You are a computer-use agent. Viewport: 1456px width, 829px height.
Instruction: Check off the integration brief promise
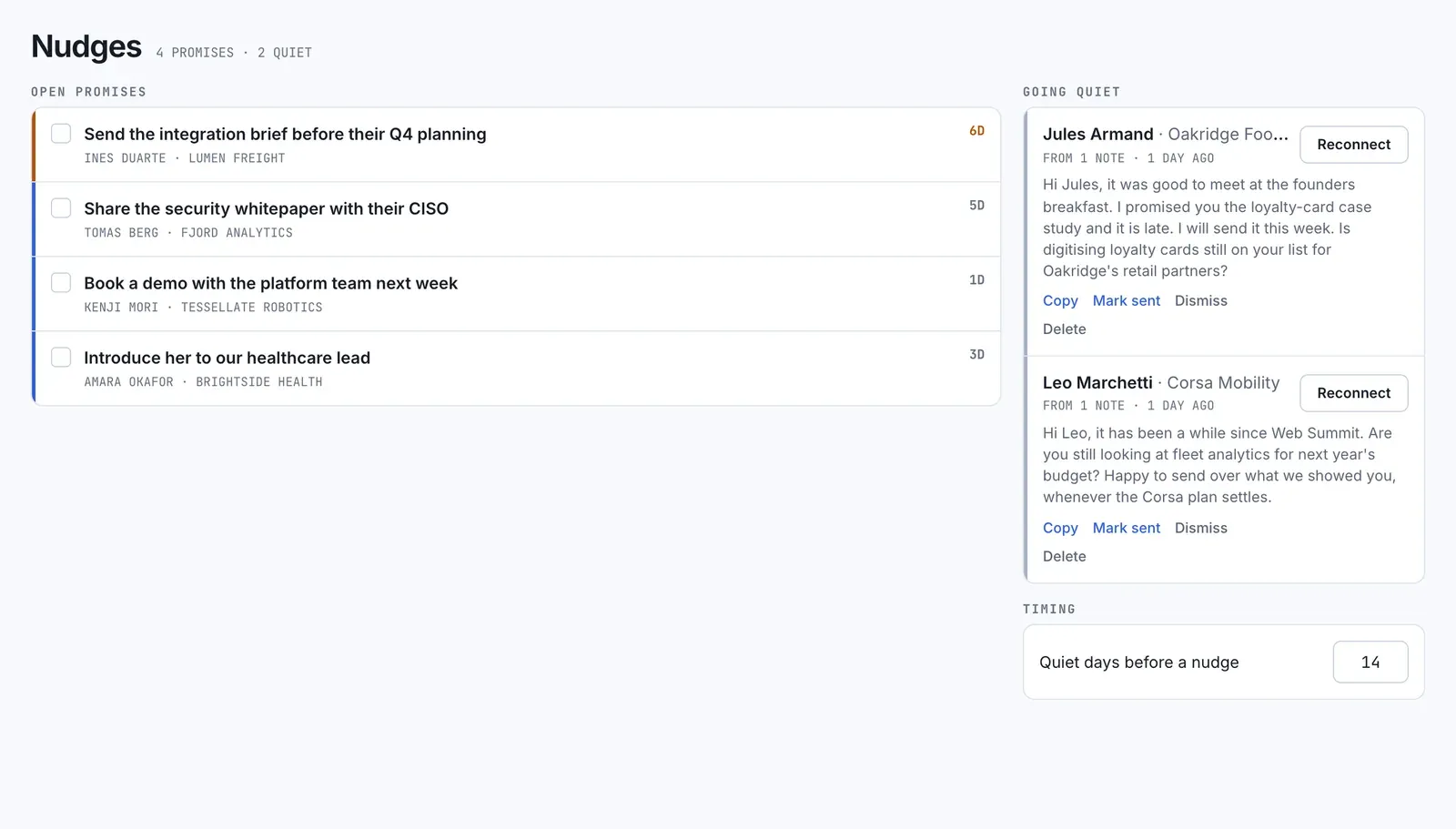tap(61, 134)
